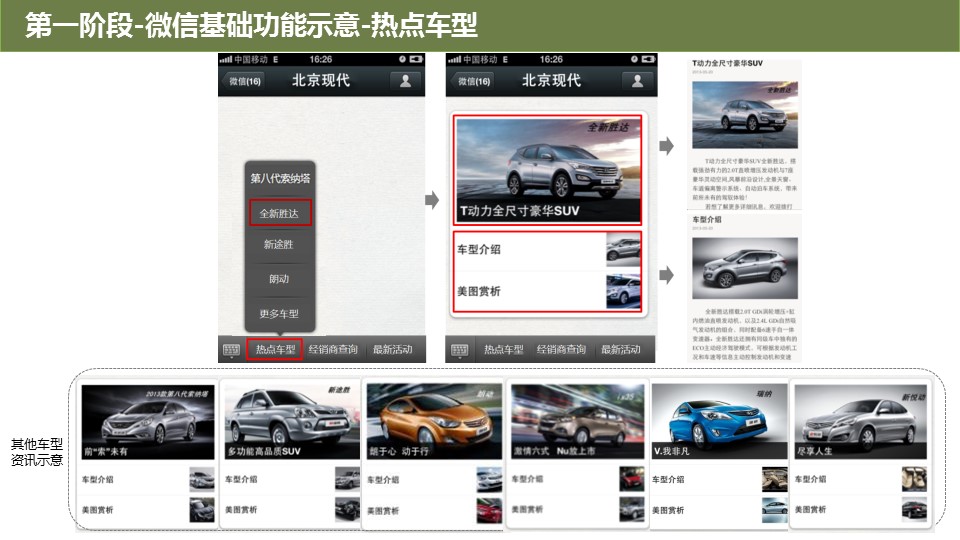Click the signal bars in the left phone status bar
960x540 pixels.
(226, 59)
